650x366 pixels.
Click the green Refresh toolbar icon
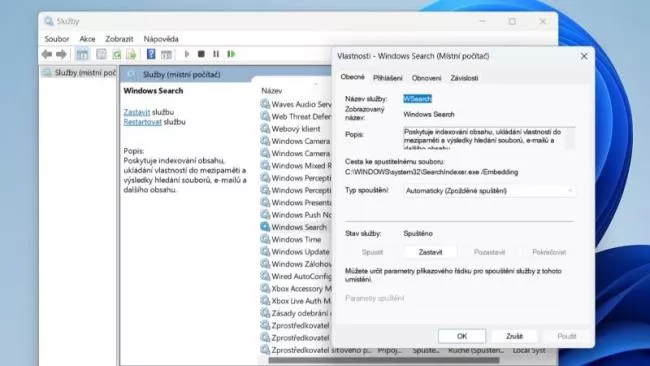coord(116,54)
